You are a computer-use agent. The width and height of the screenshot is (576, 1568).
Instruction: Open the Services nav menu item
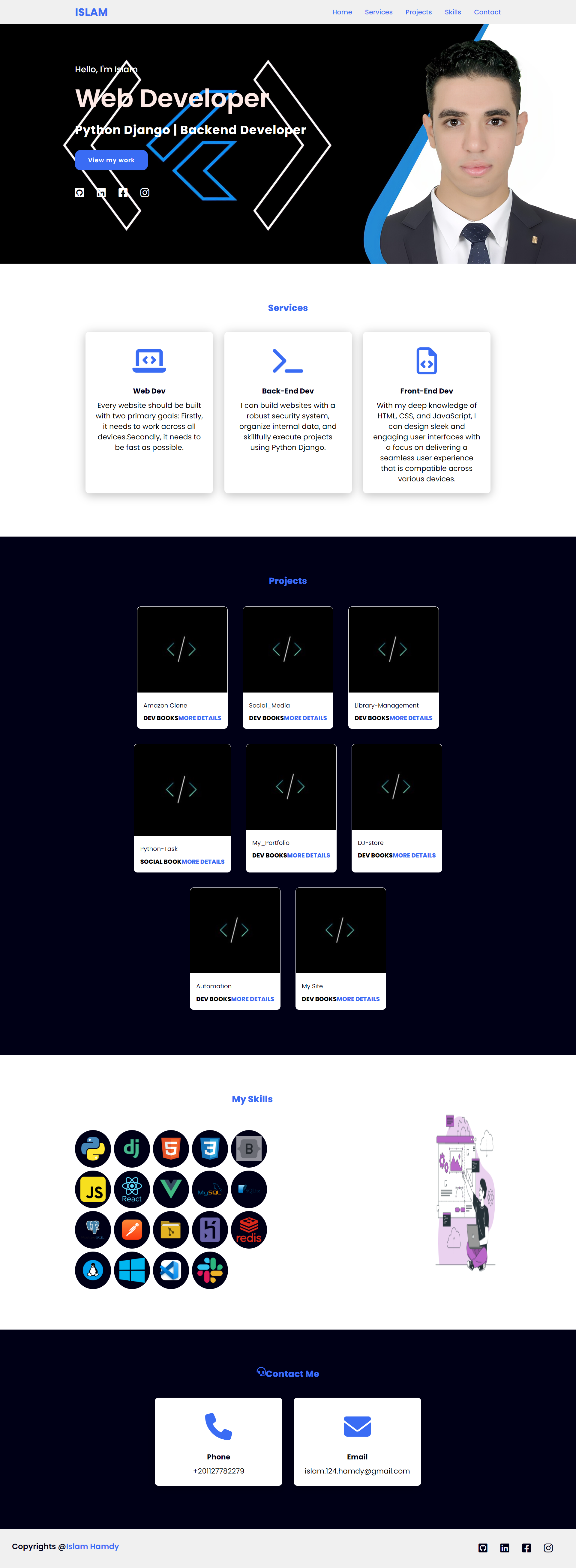(378, 12)
